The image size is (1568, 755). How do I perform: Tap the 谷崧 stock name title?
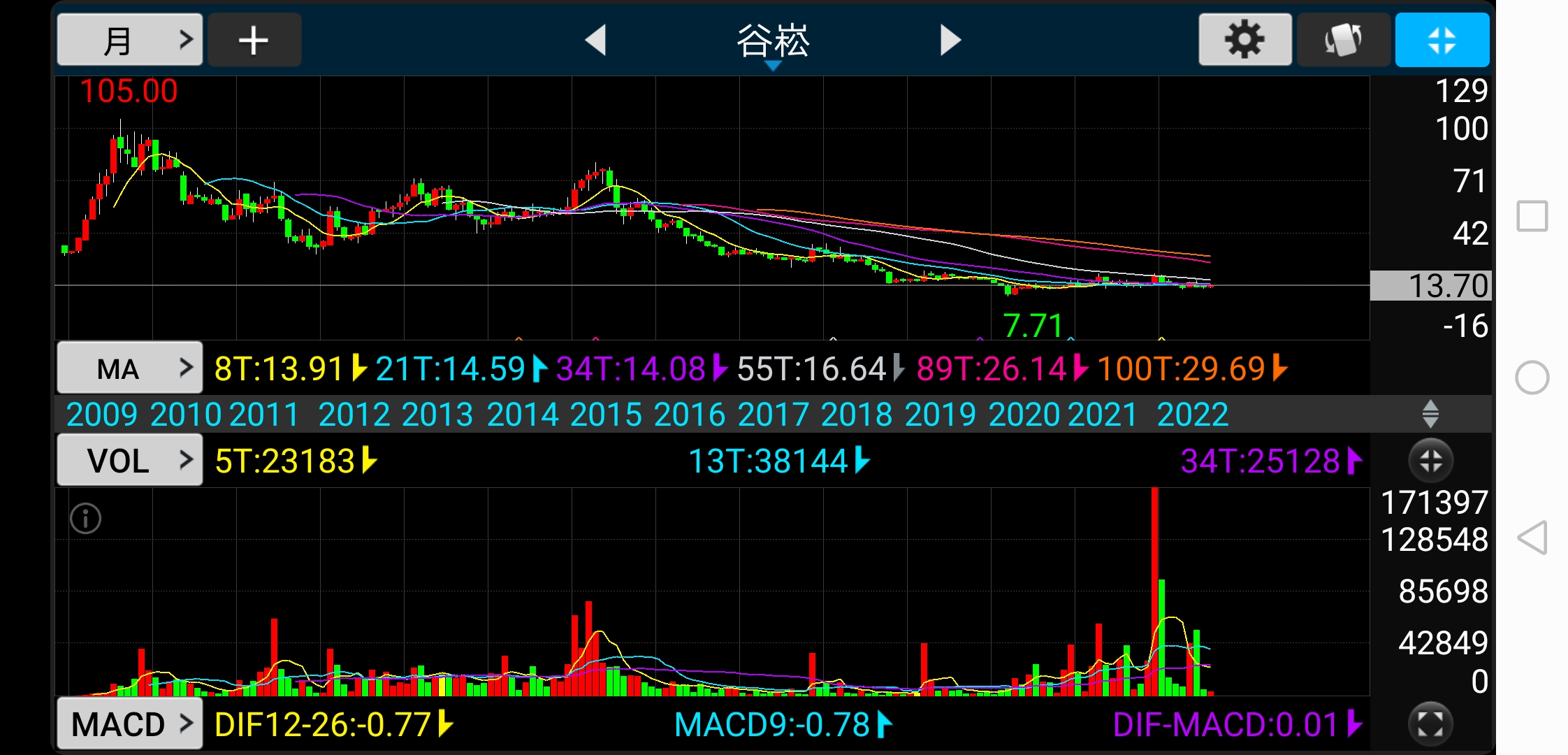click(x=773, y=41)
